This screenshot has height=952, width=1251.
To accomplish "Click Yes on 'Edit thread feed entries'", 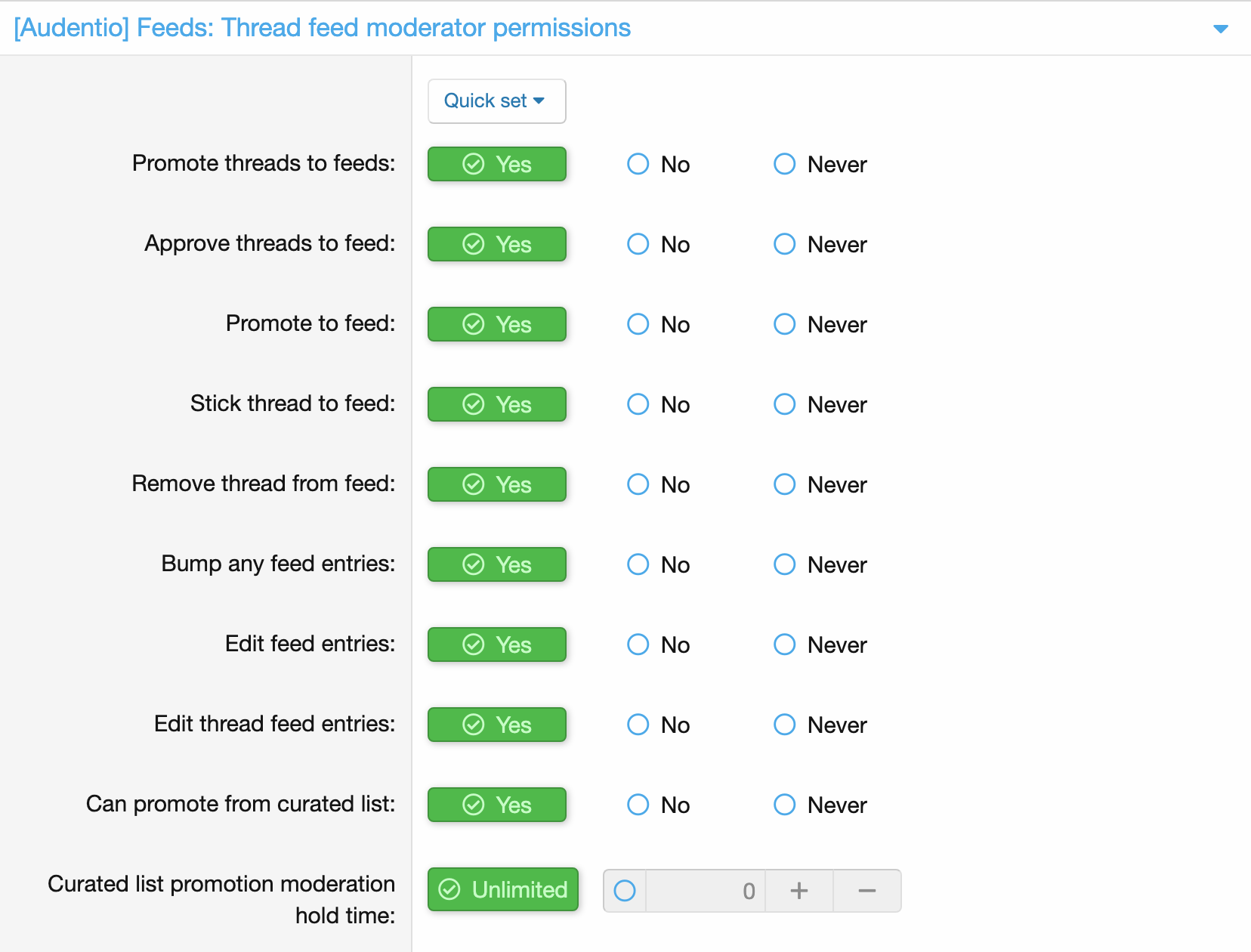I will coord(496,725).
